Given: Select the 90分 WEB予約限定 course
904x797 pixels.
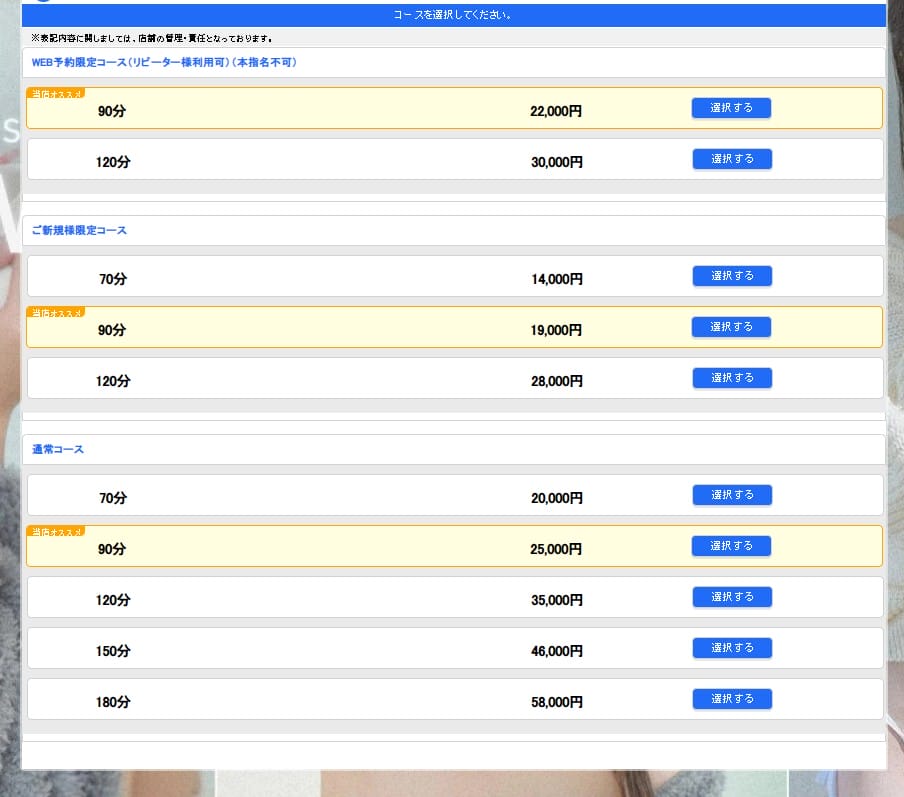Looking at the screenshot, I should tap(731, 107).
